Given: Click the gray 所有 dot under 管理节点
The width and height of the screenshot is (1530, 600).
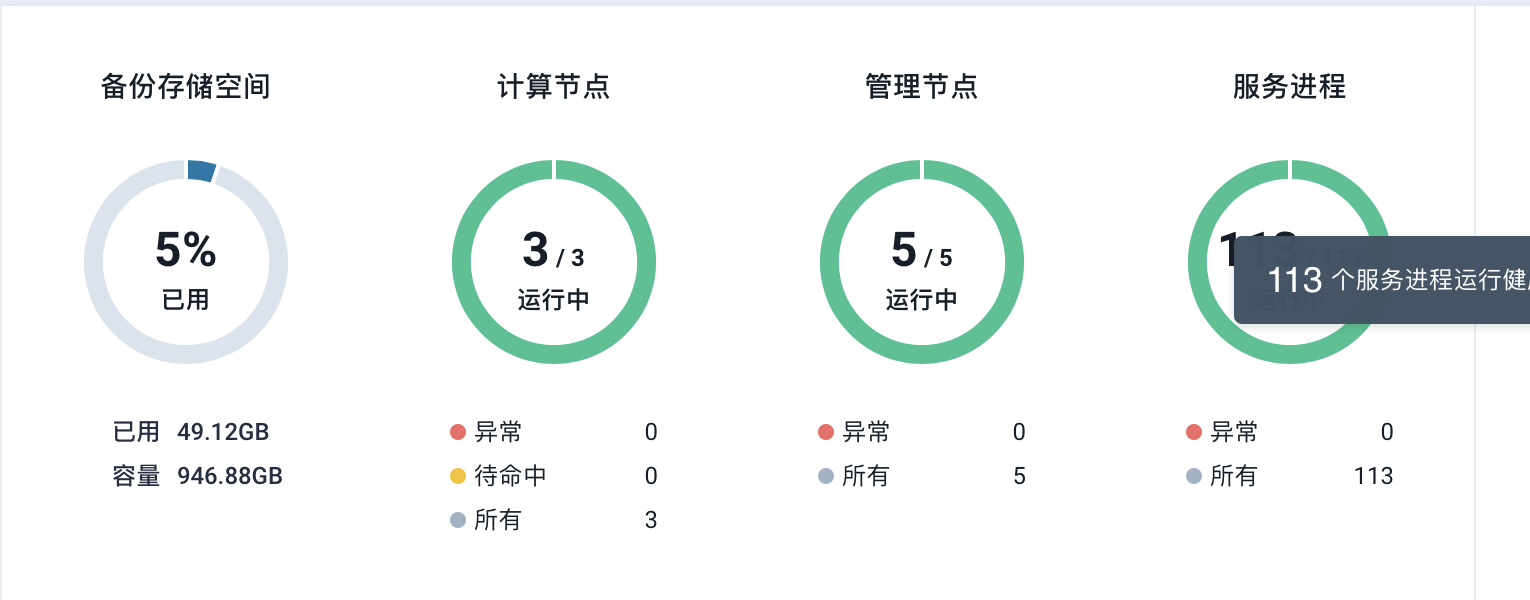Looking at the screenshot, I should click(x=826, y=476).
